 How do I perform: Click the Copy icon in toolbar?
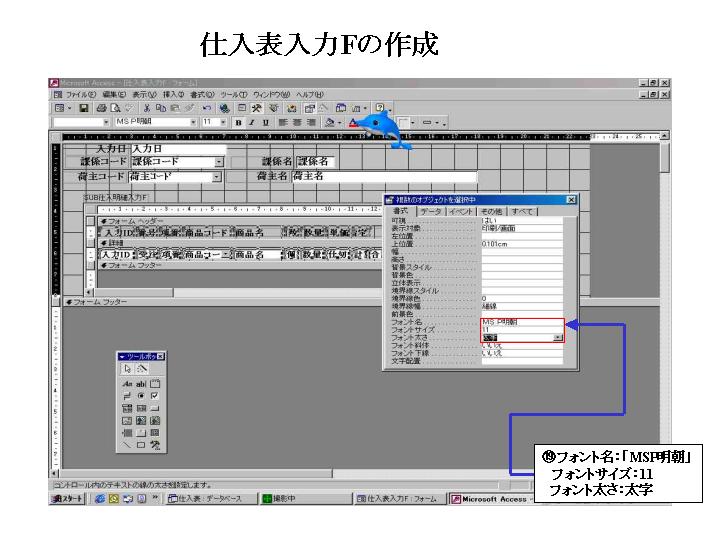point(161,108)
